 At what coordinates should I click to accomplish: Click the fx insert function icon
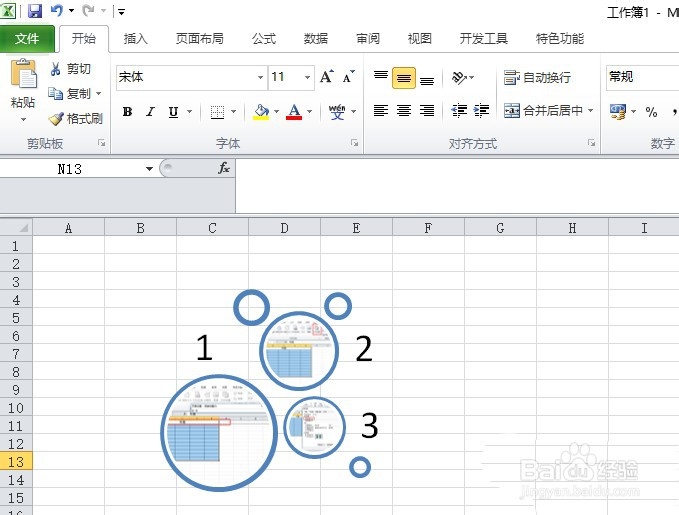point(223,168)
